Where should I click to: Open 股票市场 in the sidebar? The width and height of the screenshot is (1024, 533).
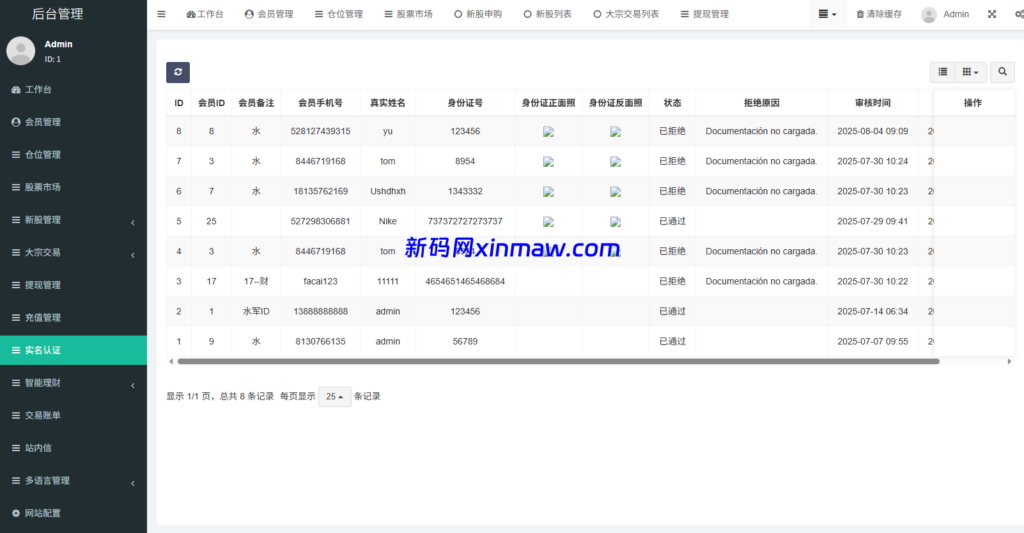[73, 187]
